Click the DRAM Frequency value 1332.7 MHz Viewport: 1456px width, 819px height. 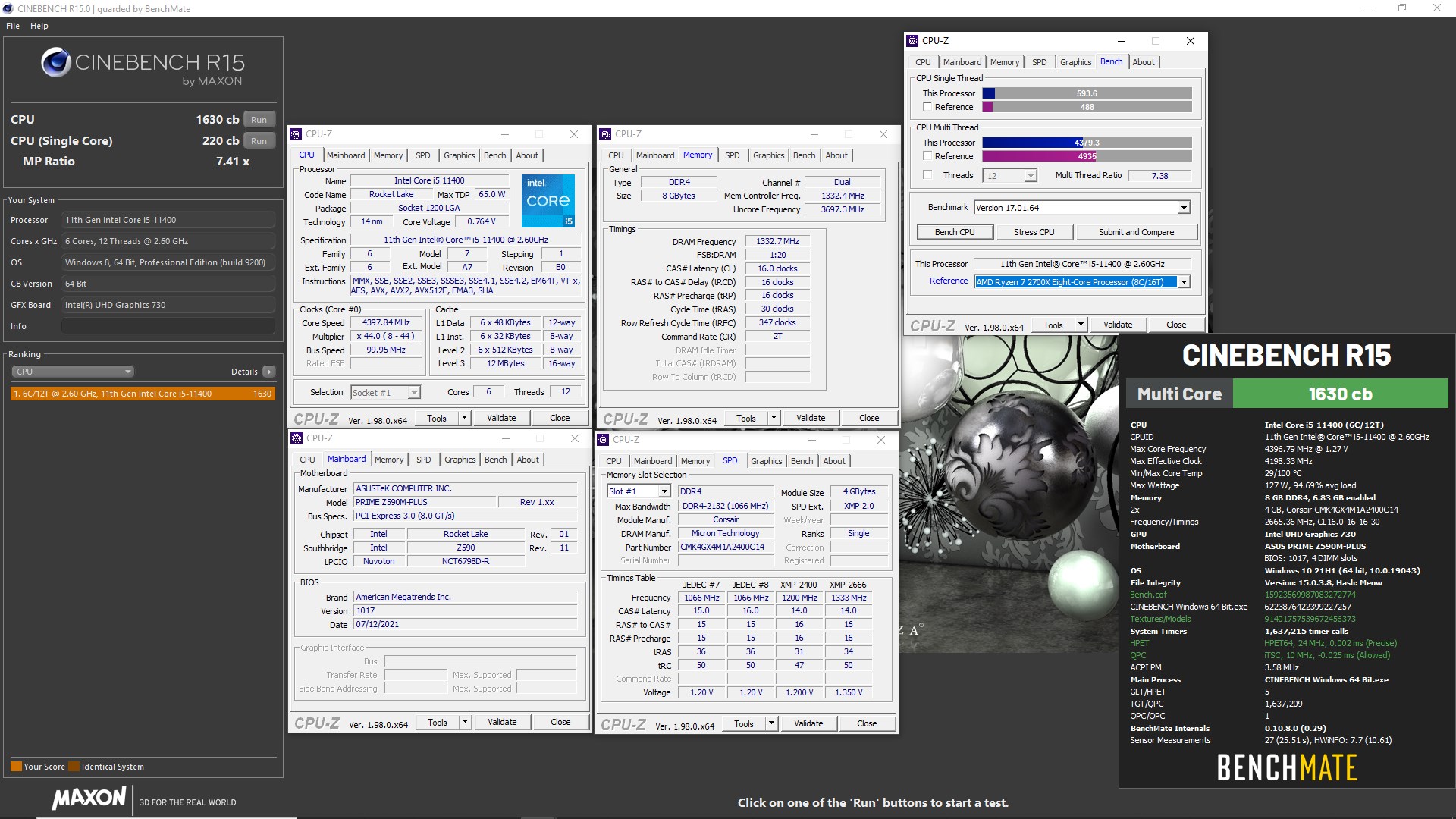pos(777,241)
